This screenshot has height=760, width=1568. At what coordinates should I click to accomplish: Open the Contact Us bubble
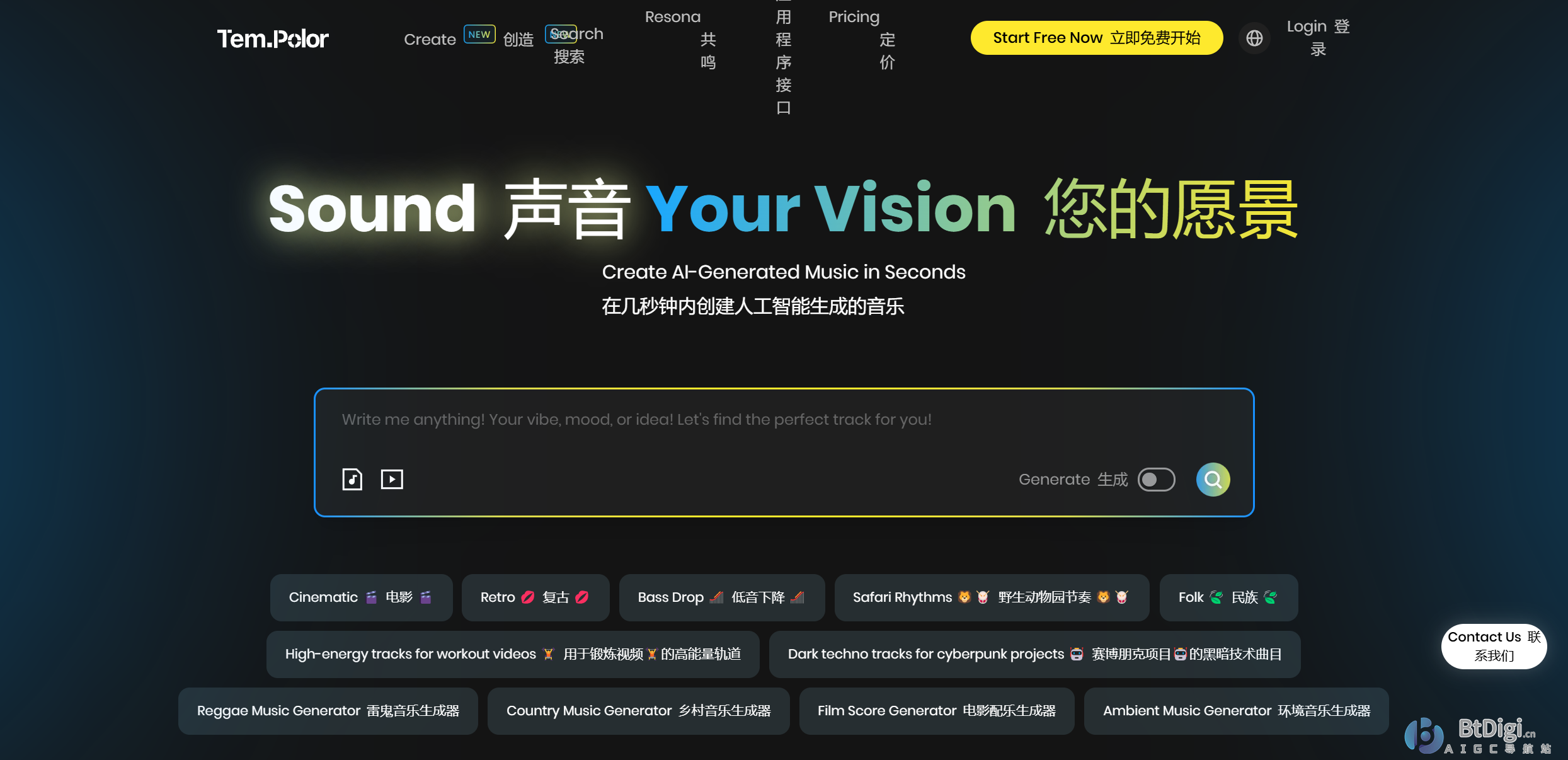pyautogui.click(x=1493, y=646)
